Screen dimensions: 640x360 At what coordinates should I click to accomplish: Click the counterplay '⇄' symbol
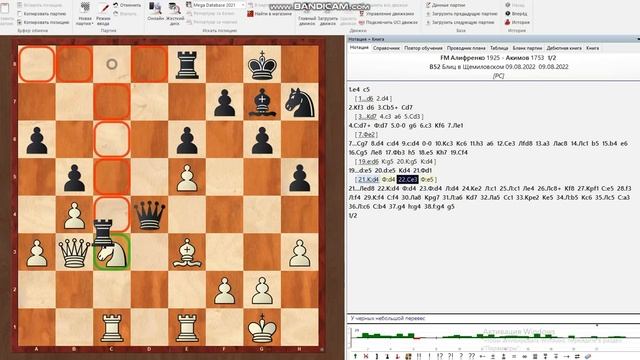pos(577,356)
